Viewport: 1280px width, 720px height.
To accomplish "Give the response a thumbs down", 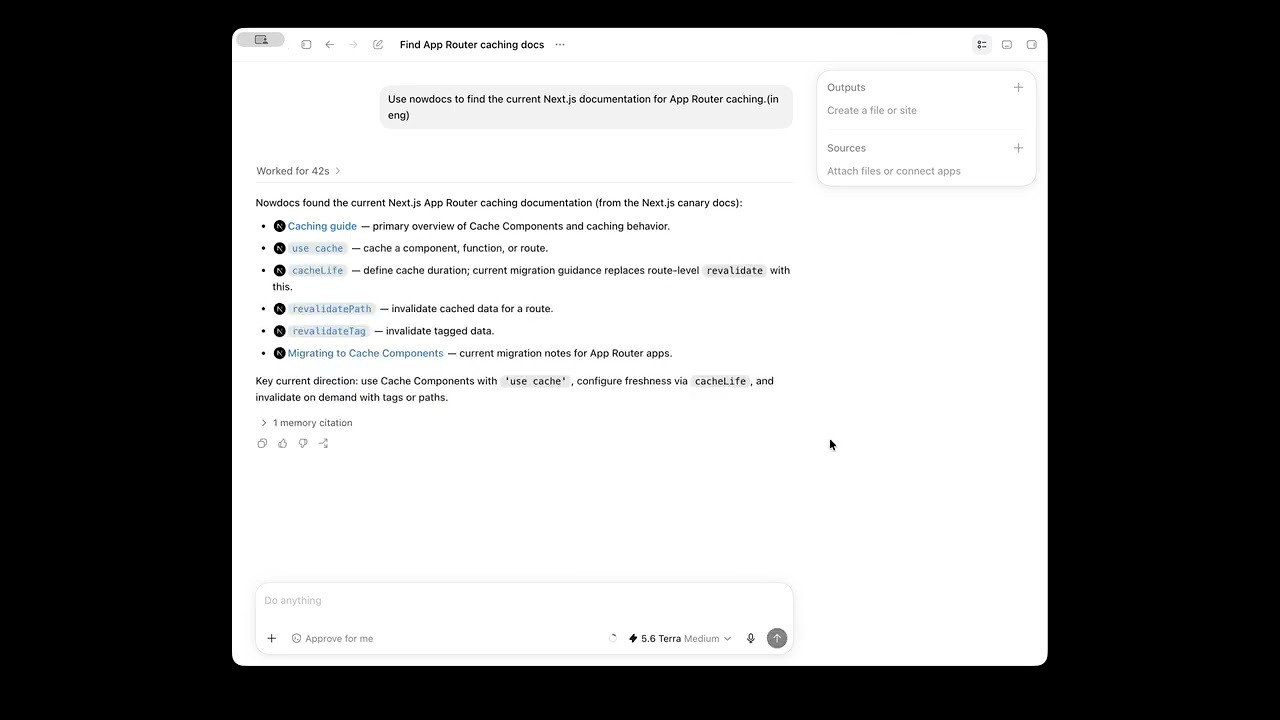I will coord(303,443).
